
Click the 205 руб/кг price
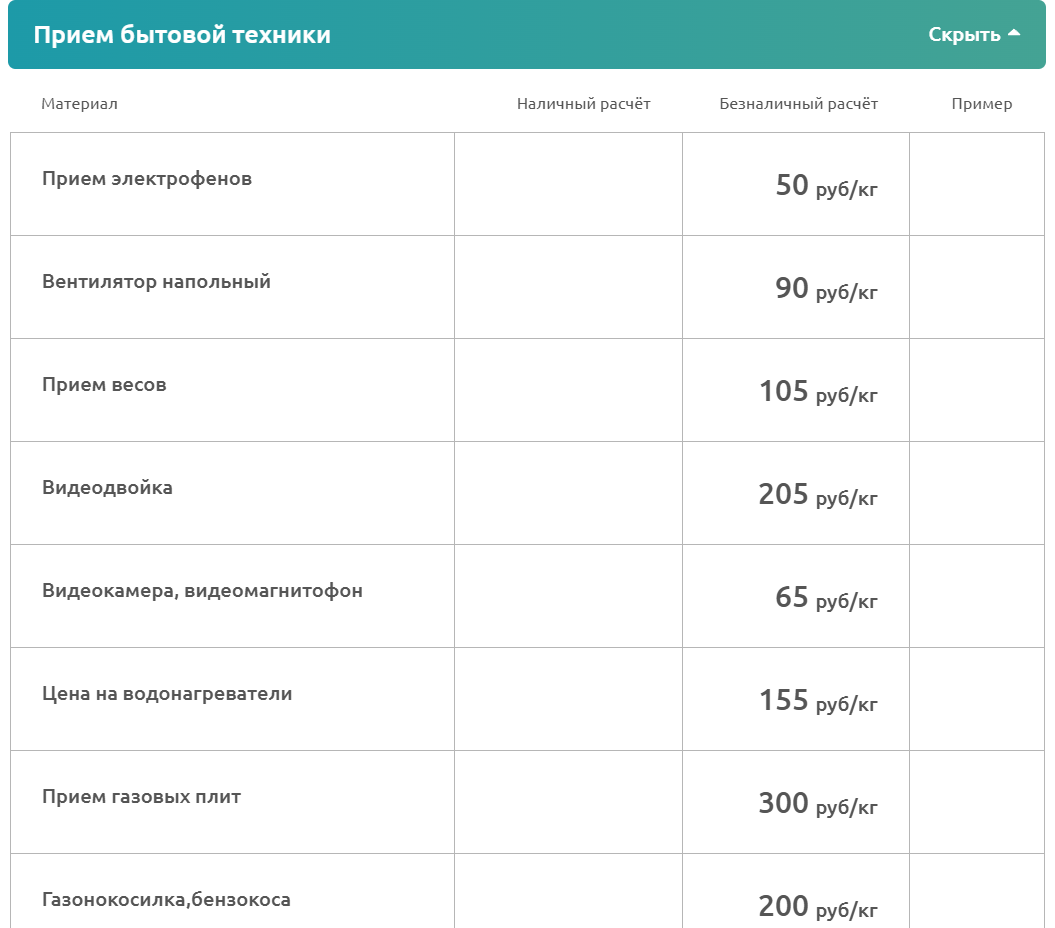click(818, 495)
